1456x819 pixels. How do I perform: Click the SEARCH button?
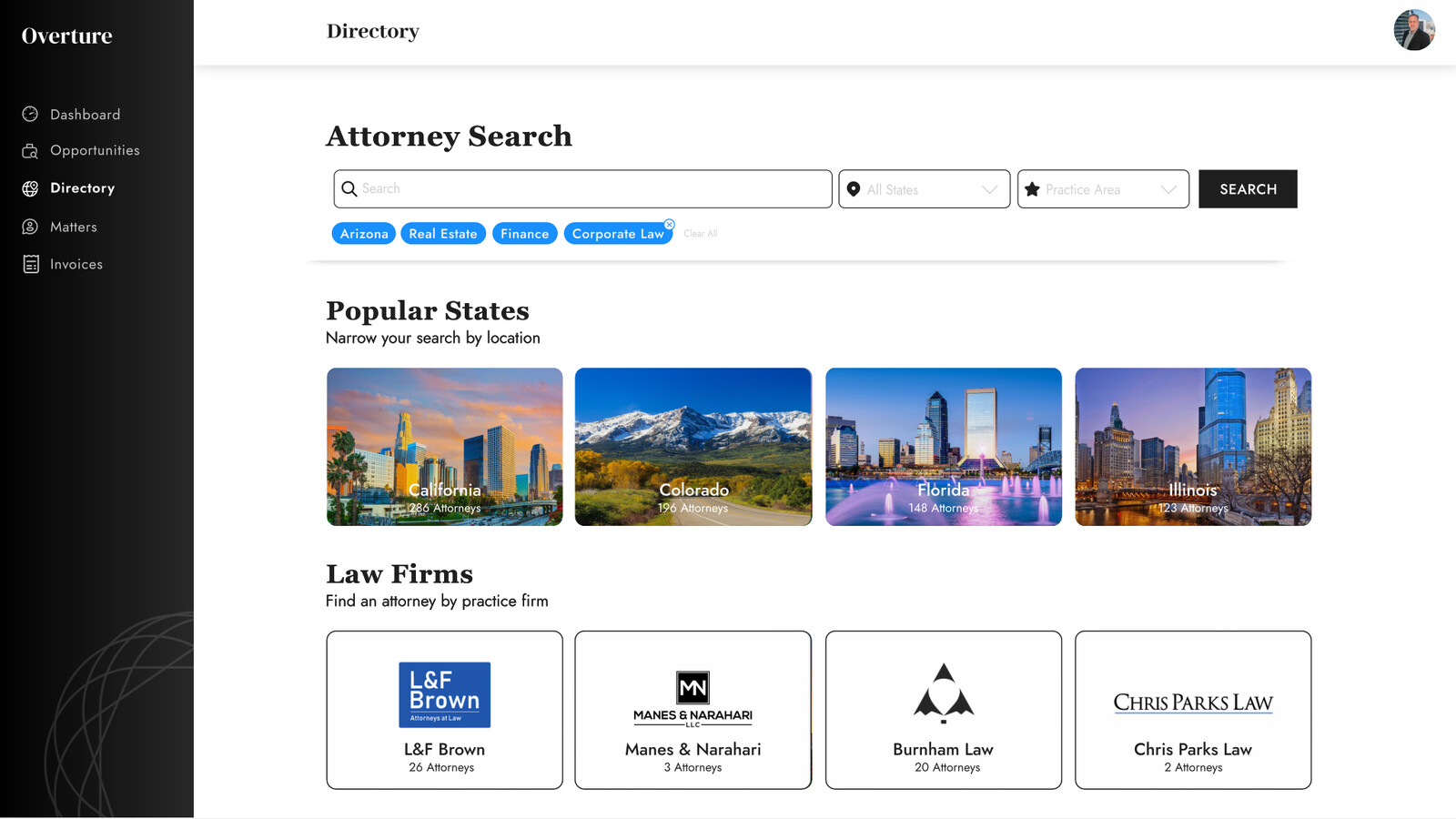1248,189
